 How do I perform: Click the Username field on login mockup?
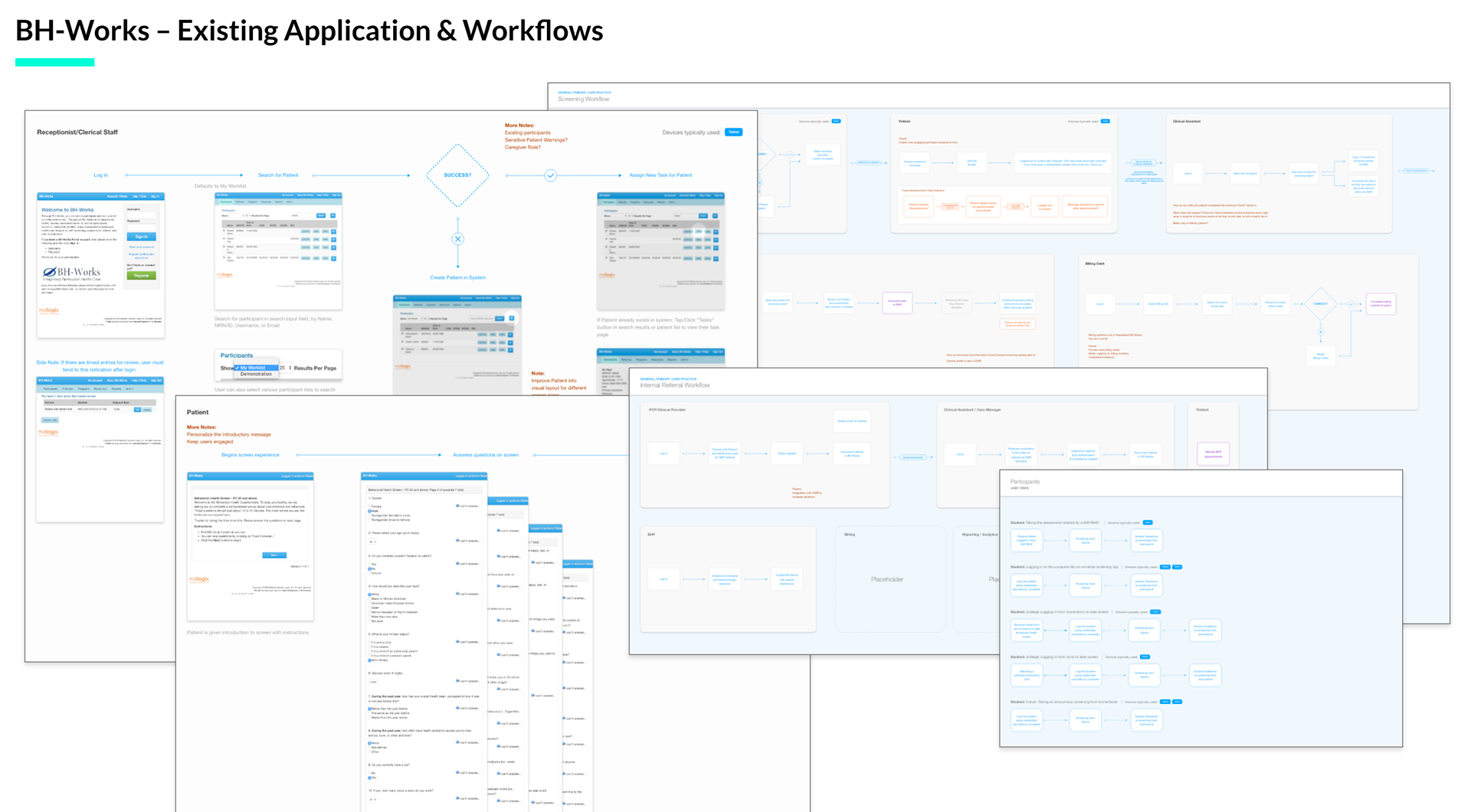(x=142, y=214)
